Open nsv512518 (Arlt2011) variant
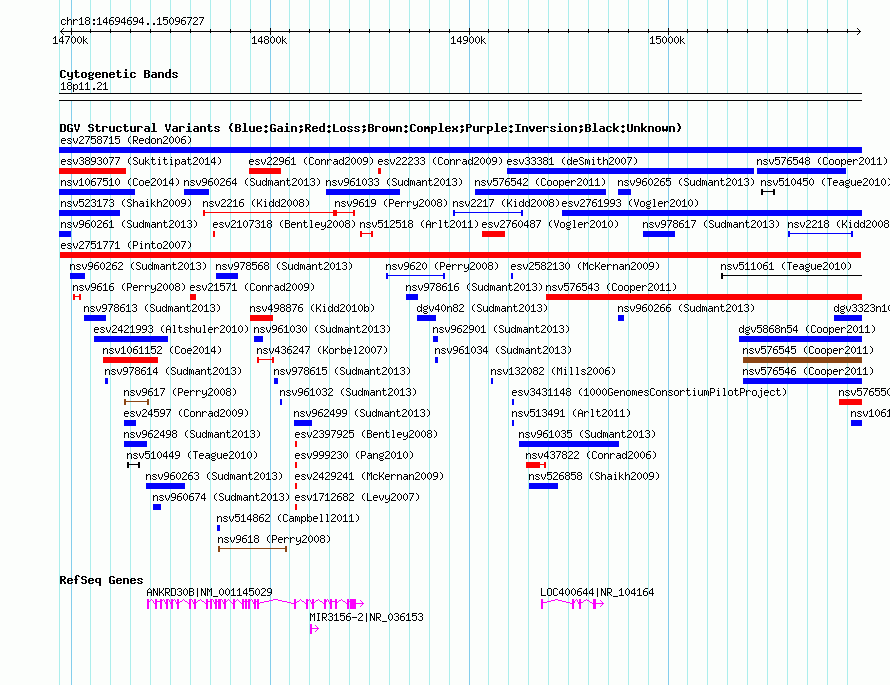 tap(419, 224)
